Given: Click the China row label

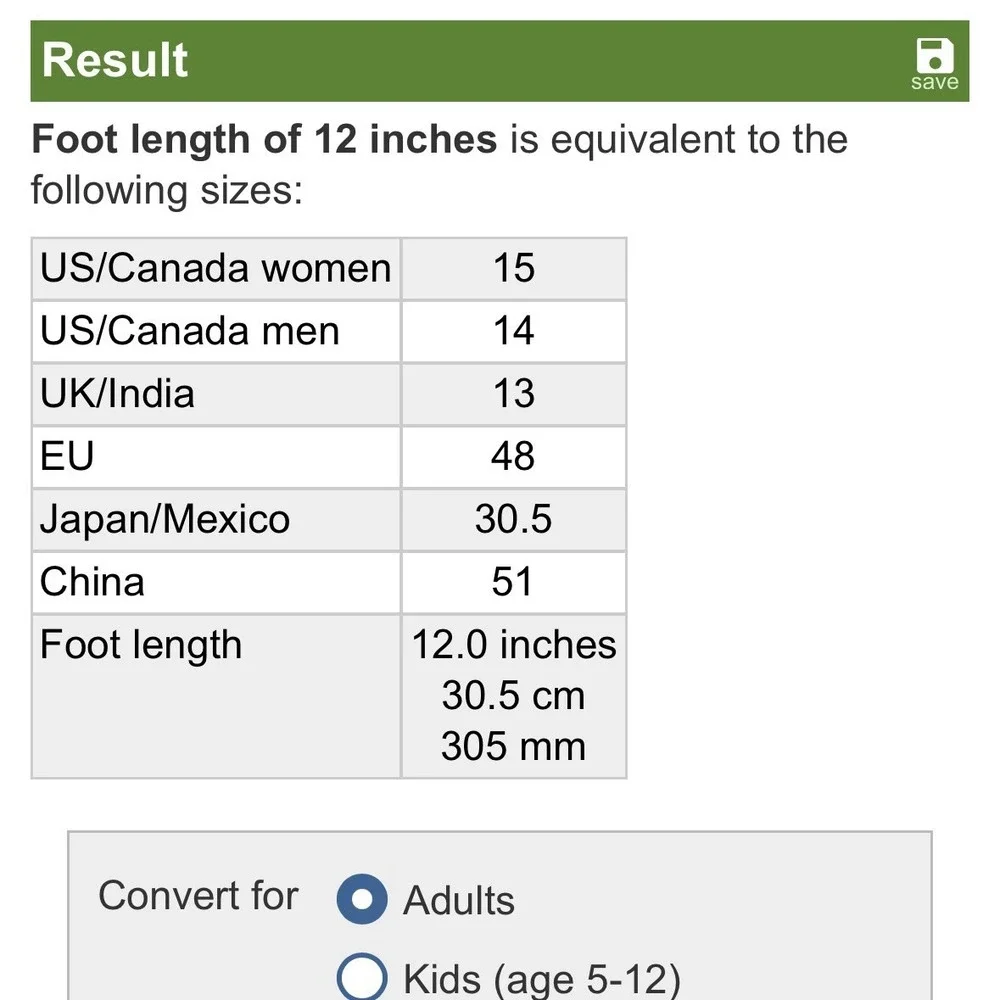Looking at the screenshot, I should pos(92,582).
